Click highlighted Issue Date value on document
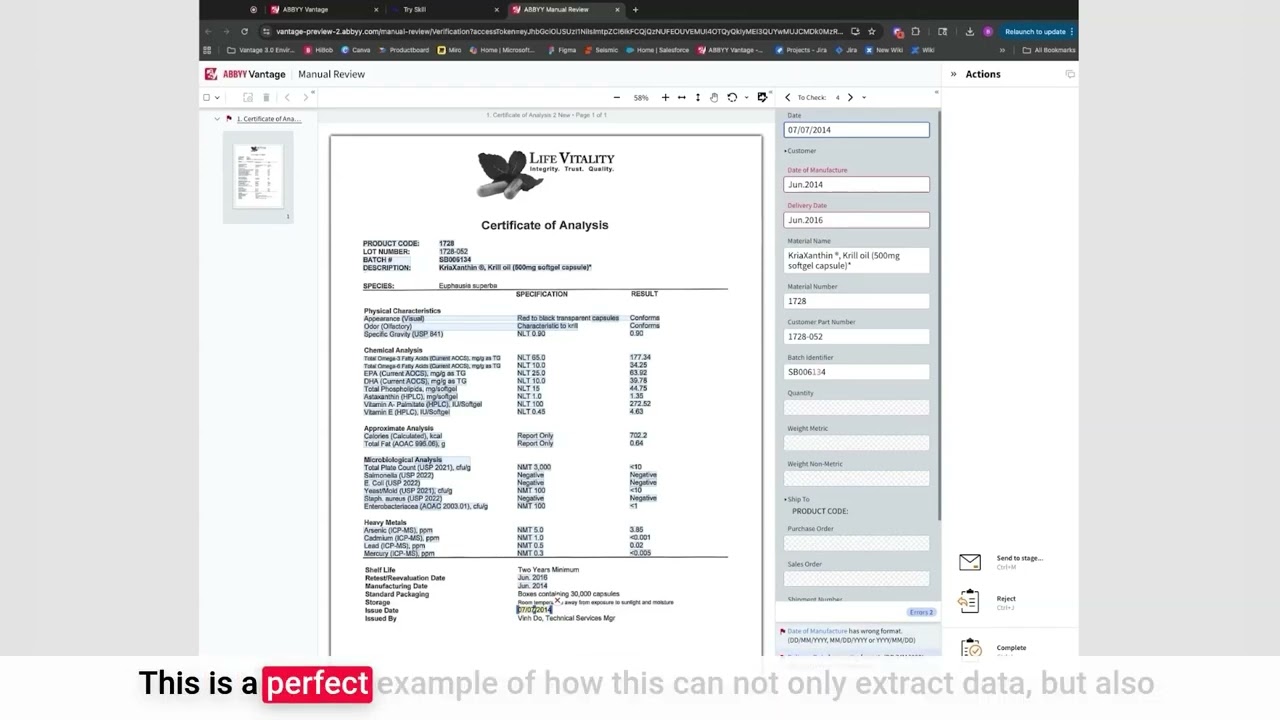Screen dimensions: 1280x720 534,610
